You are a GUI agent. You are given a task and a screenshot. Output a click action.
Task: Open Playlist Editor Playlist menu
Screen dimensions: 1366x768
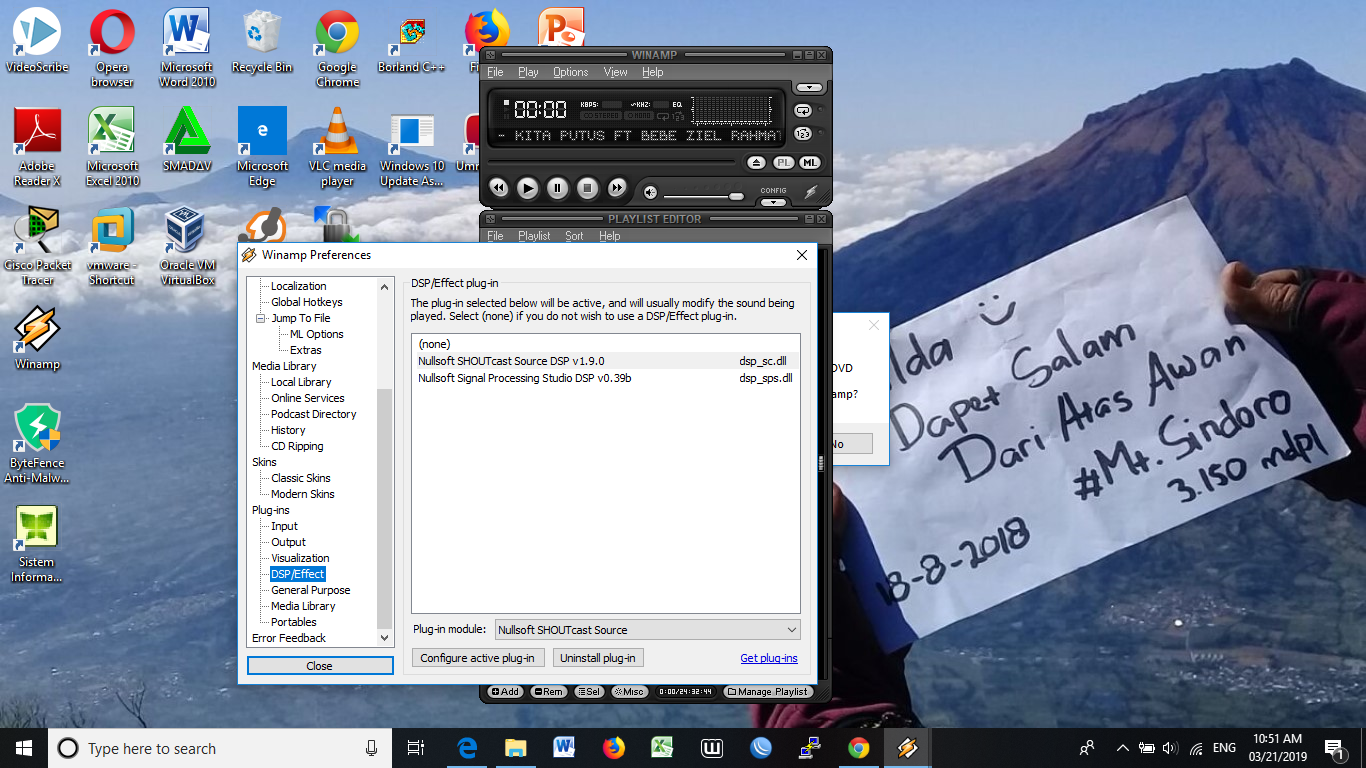click(534, 236)
